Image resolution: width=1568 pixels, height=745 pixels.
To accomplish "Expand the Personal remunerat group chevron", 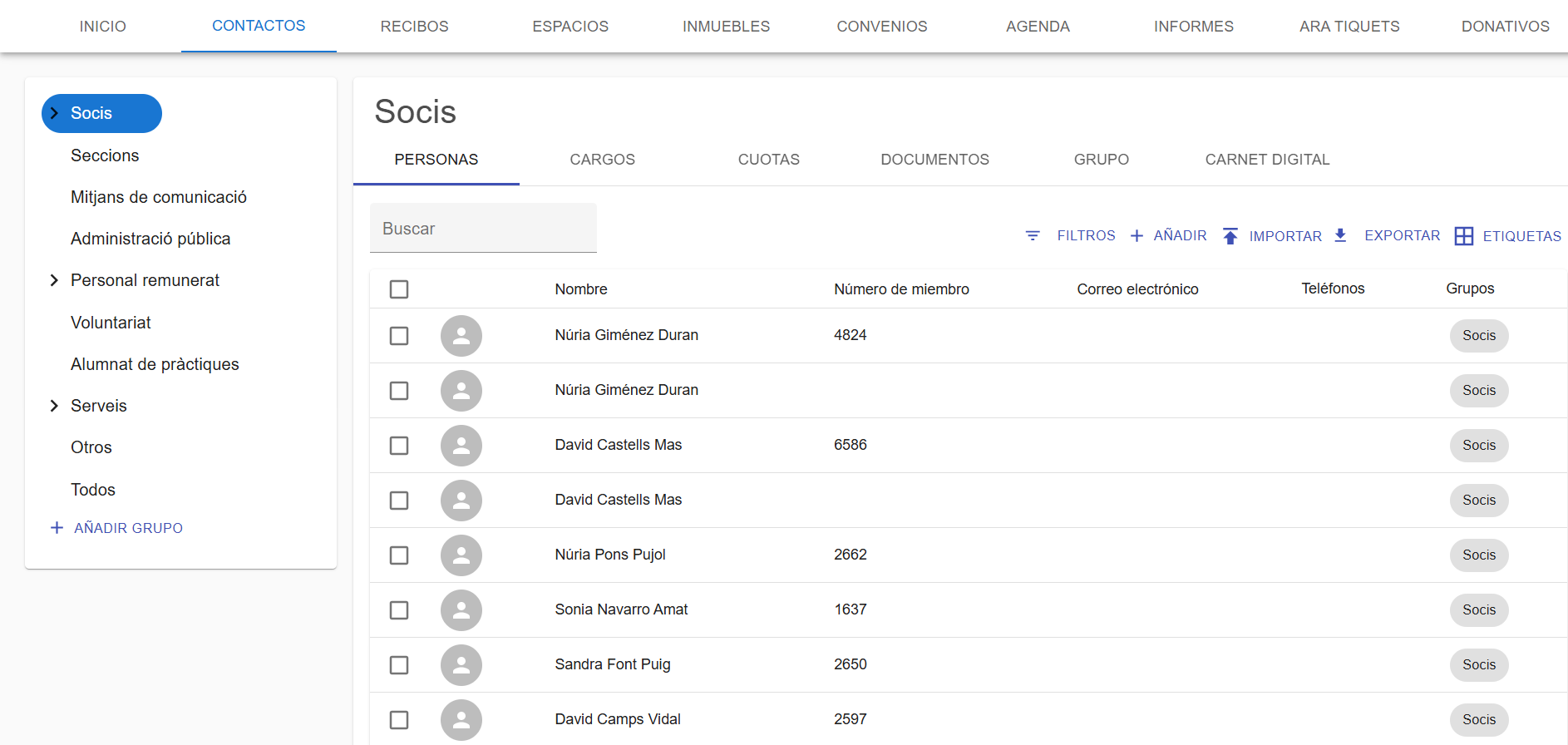I will pos(54,280).
